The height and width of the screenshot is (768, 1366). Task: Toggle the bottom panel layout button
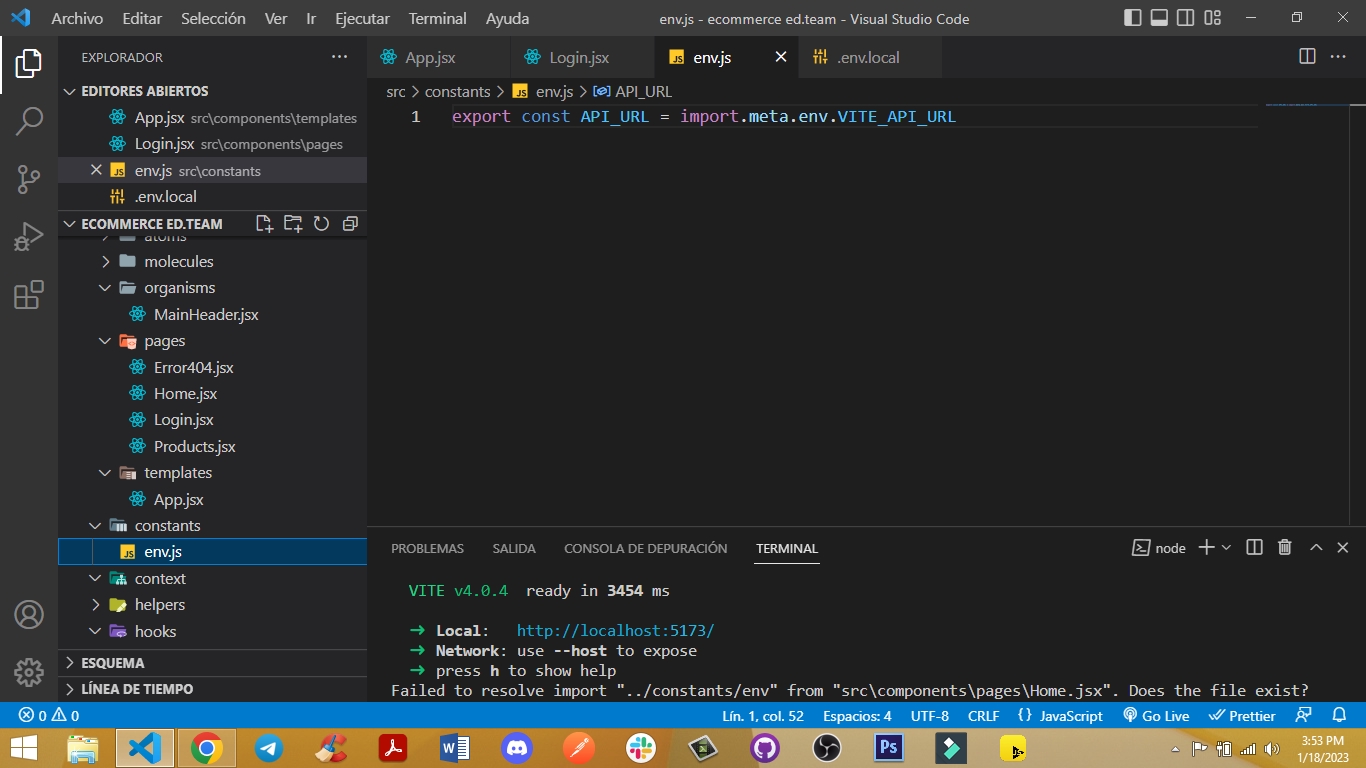pos(1159,18)
